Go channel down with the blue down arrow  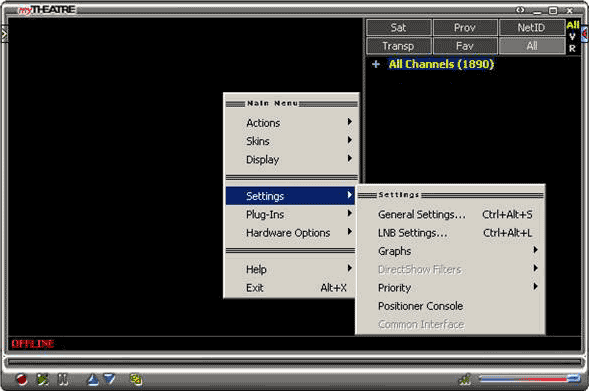(x=109, y=379)
